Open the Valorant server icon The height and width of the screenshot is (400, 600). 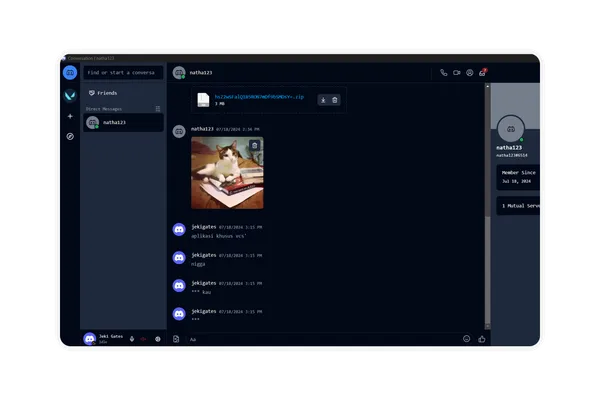(70, 95)
